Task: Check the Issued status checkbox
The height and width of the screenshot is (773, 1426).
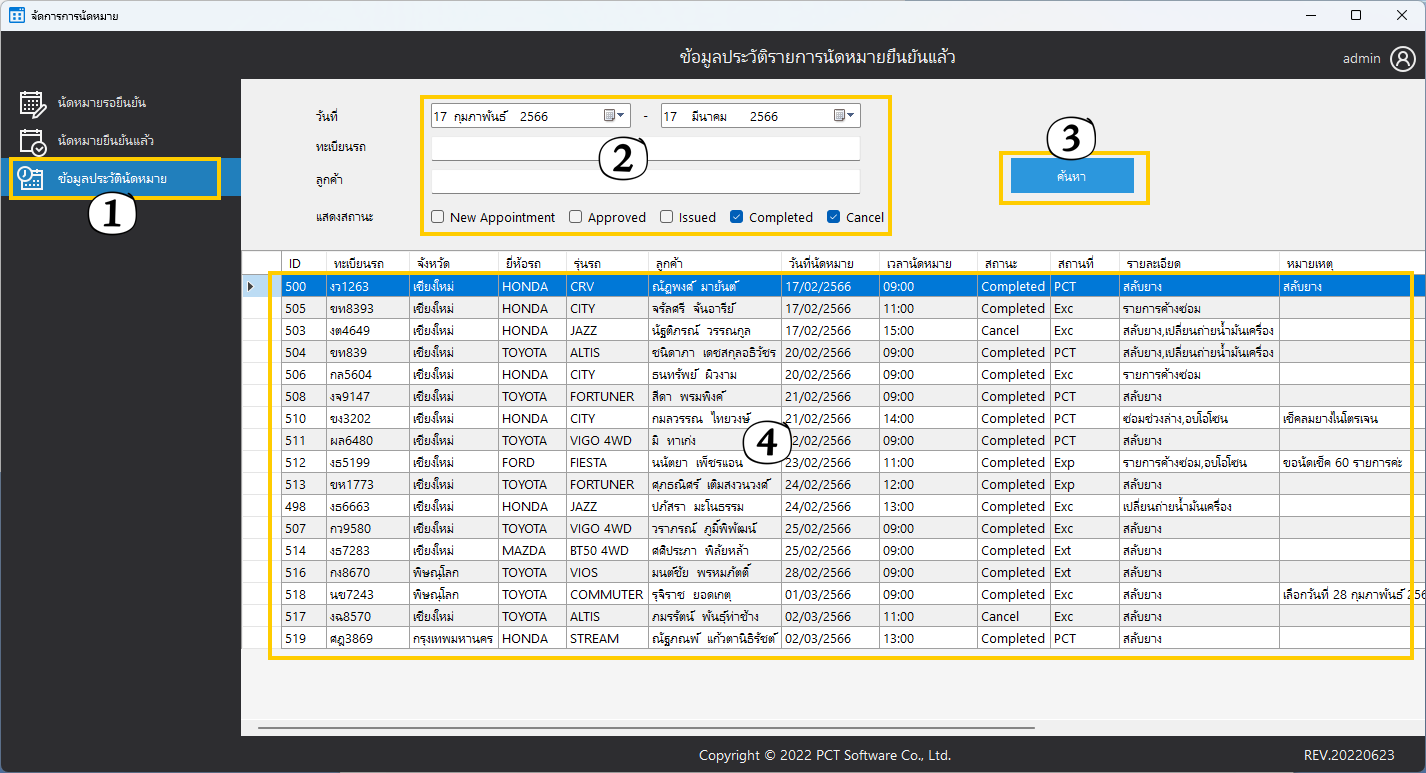Action: [x=667, y=217]
